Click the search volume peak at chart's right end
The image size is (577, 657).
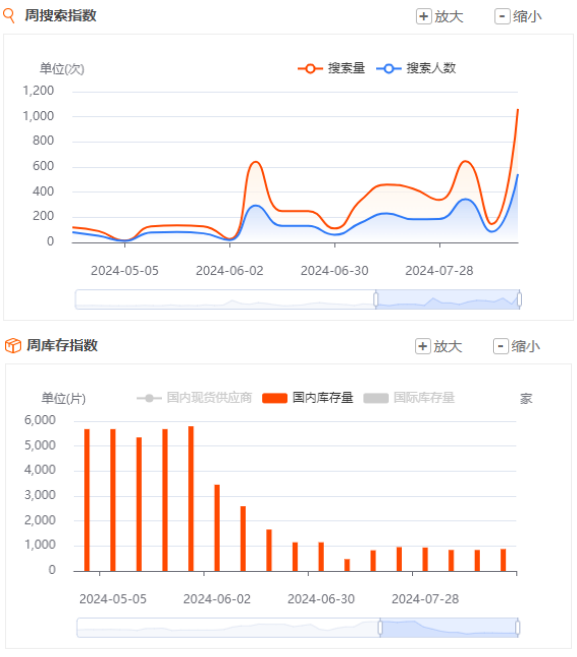click(517, 110)
